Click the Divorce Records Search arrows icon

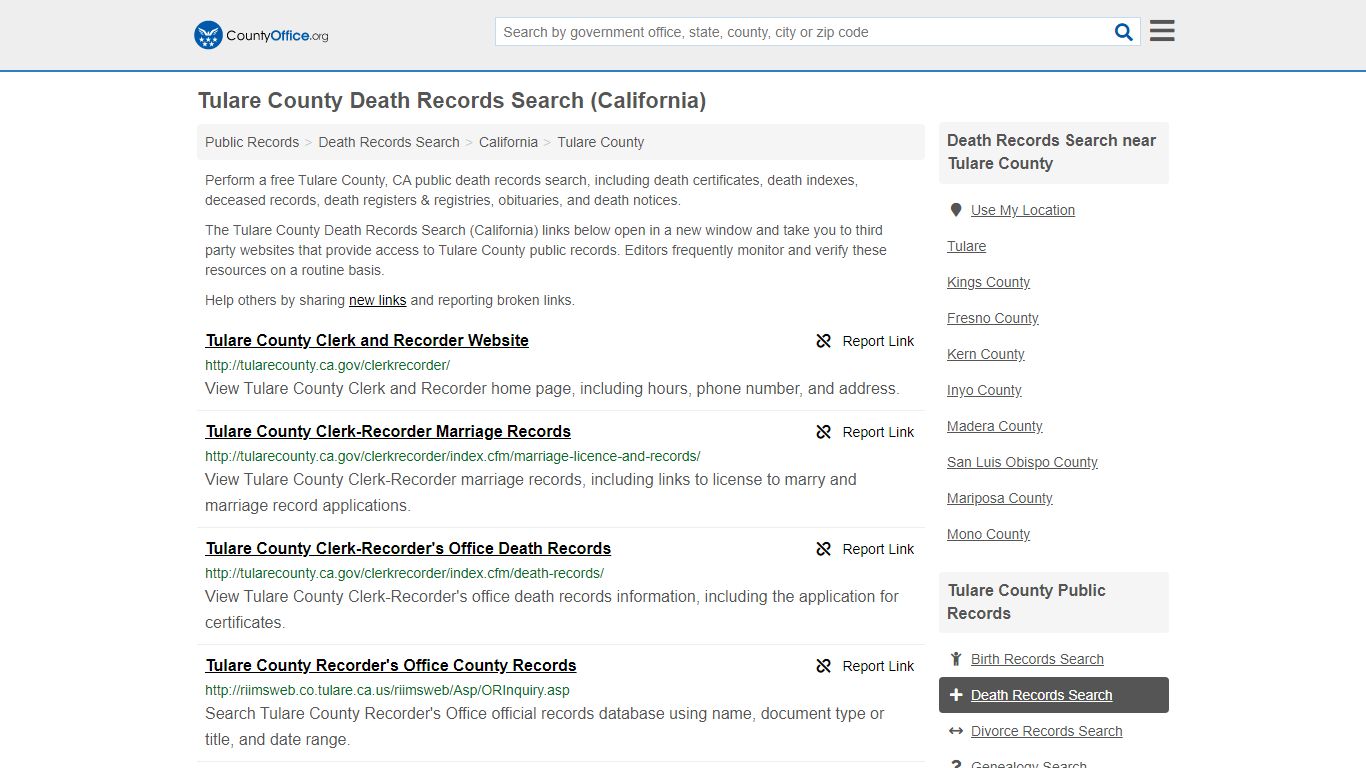(956, 731)
